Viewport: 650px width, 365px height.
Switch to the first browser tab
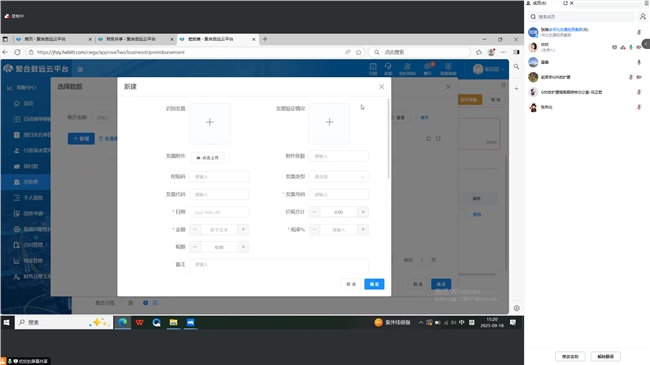tap(53, 39)
